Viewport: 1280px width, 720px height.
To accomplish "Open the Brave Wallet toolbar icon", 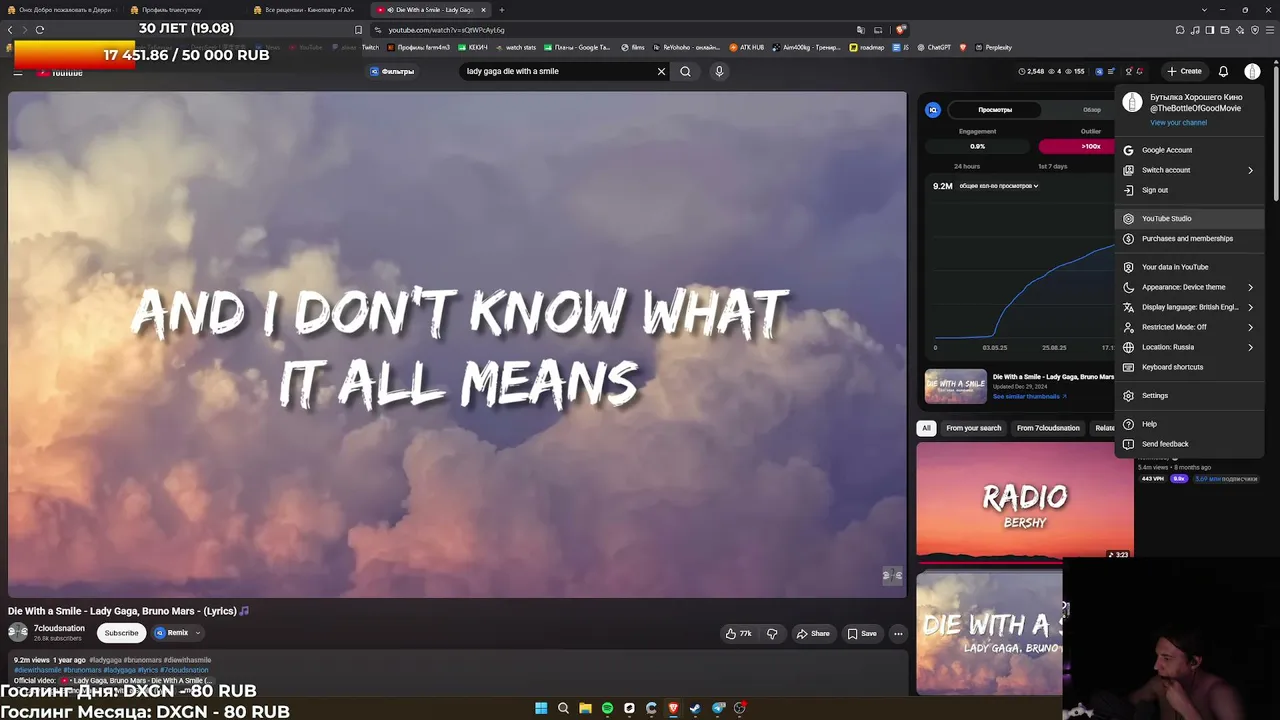I will coord(1226,30).
